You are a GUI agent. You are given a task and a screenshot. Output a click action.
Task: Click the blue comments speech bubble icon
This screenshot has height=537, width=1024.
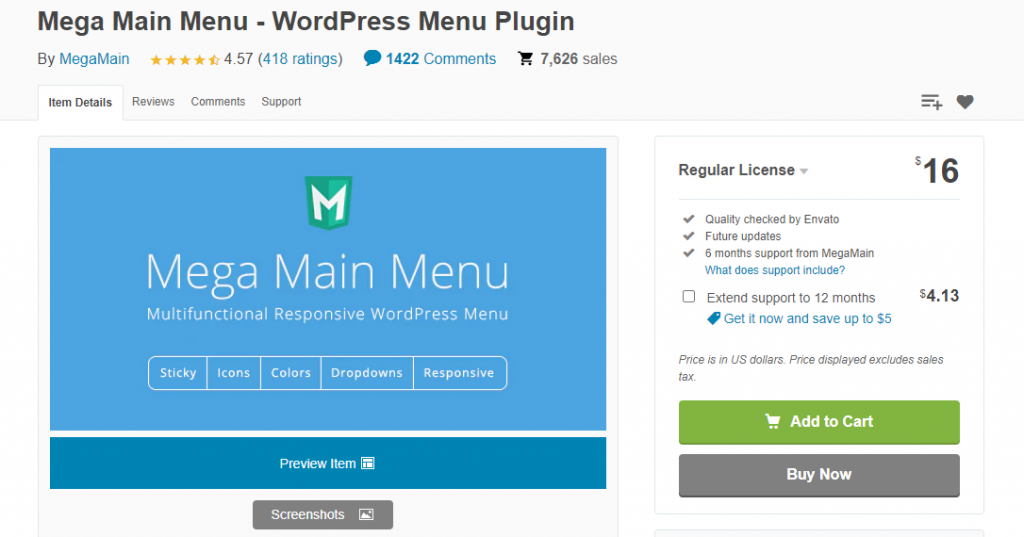click(372, 58)
